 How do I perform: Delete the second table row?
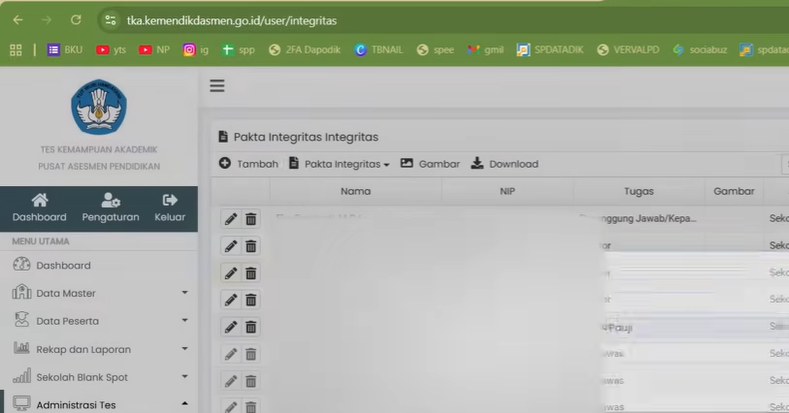pos(251,246)
